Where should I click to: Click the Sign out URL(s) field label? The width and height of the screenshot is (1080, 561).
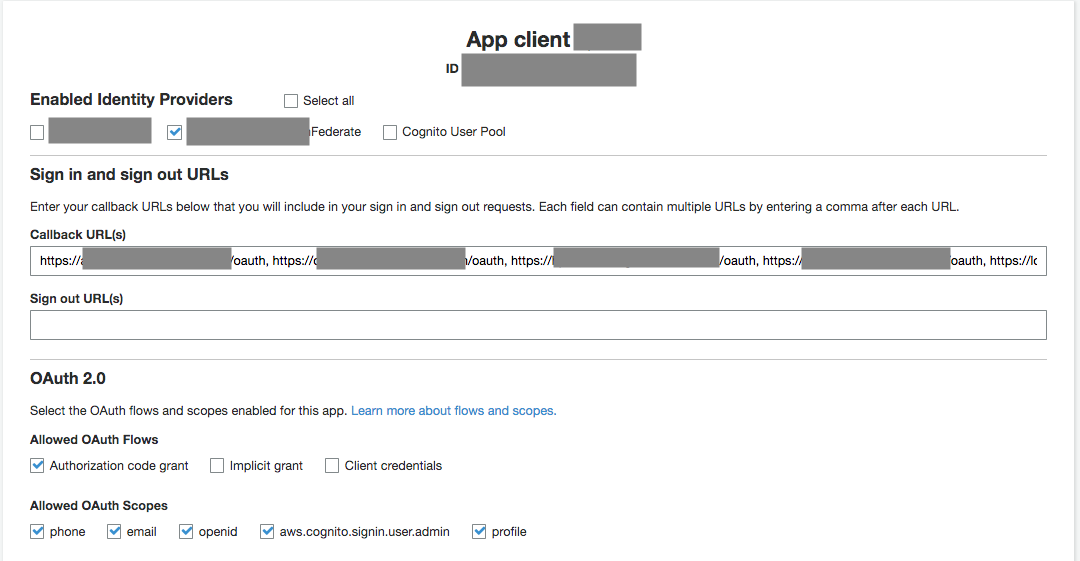[x=76, y=299]
